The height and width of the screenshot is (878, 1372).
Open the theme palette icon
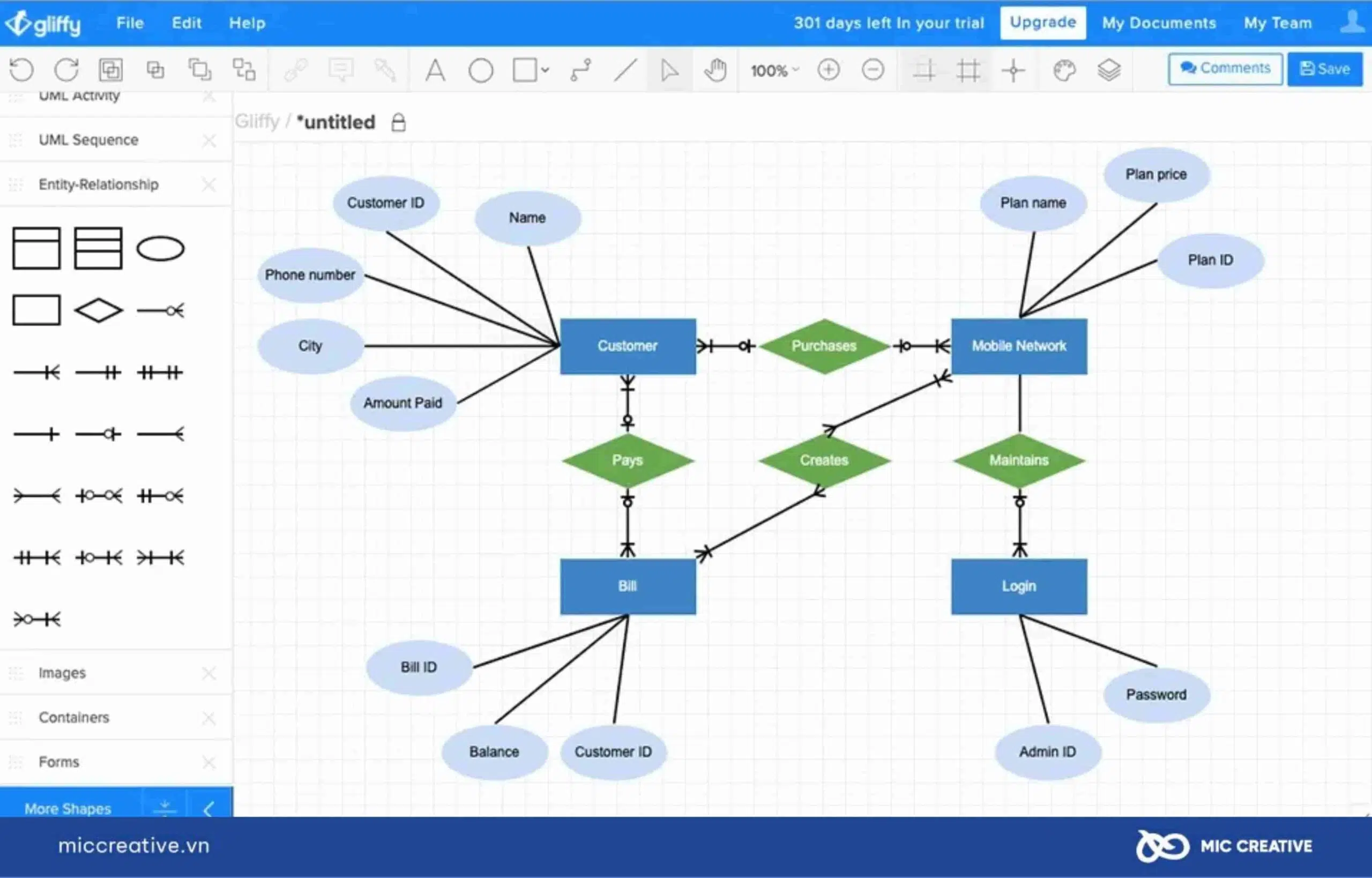pos(1064,70)
